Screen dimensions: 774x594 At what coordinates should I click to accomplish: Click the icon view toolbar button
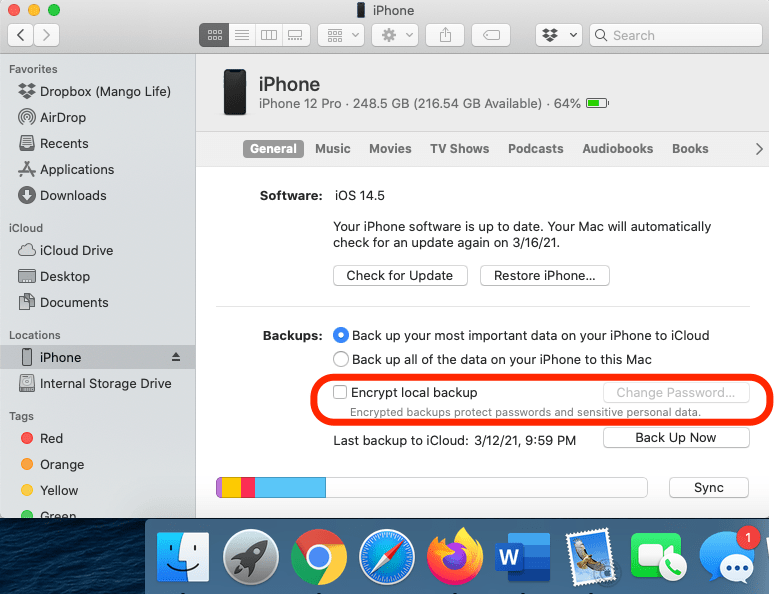(213, 35)
